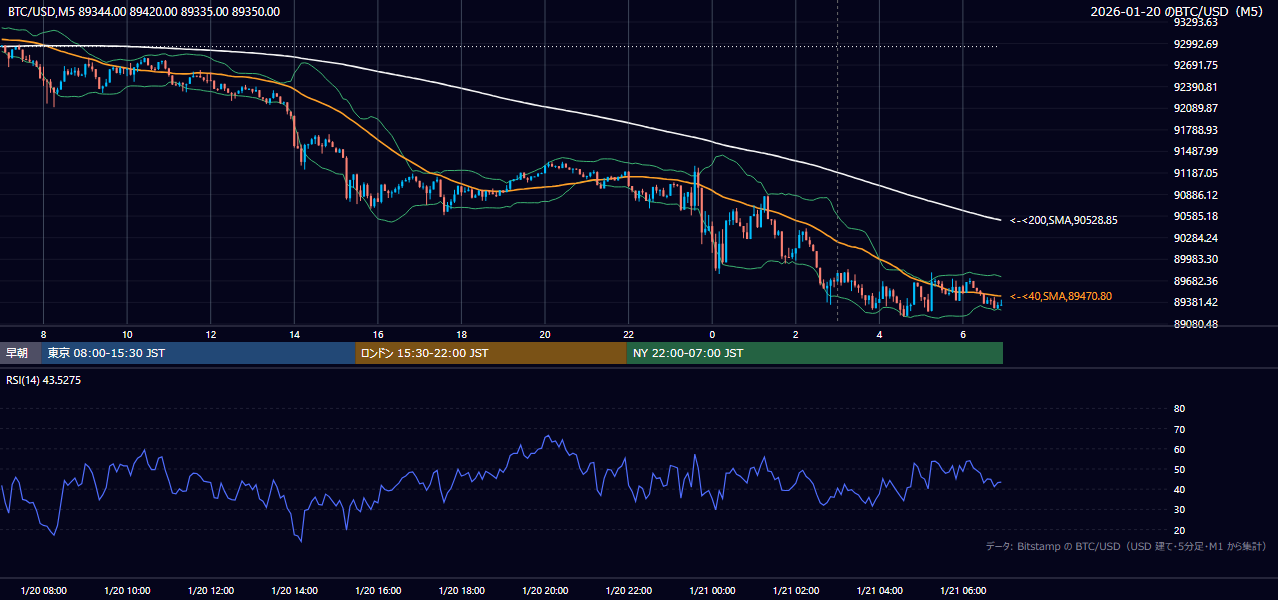Click hour tick 18 under the price chart
Image resolution: width=1278 pixels, height=600 pixels.
pyautogui.click(x=461, y=334)
